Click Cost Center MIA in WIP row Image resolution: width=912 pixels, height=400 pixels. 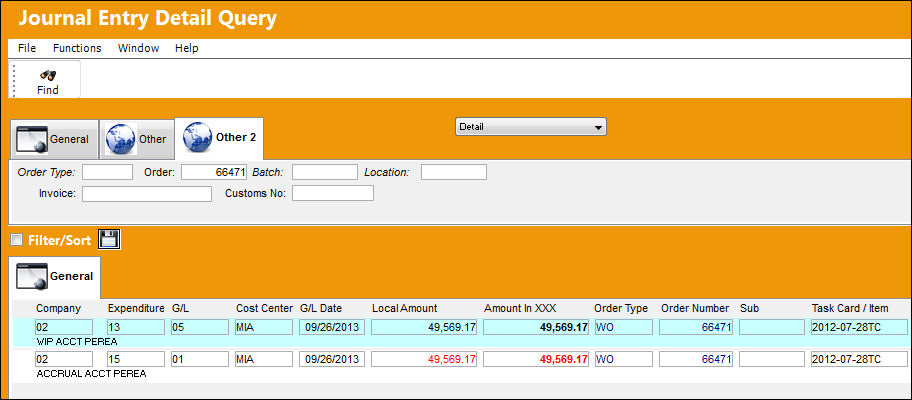click(264, 327)
